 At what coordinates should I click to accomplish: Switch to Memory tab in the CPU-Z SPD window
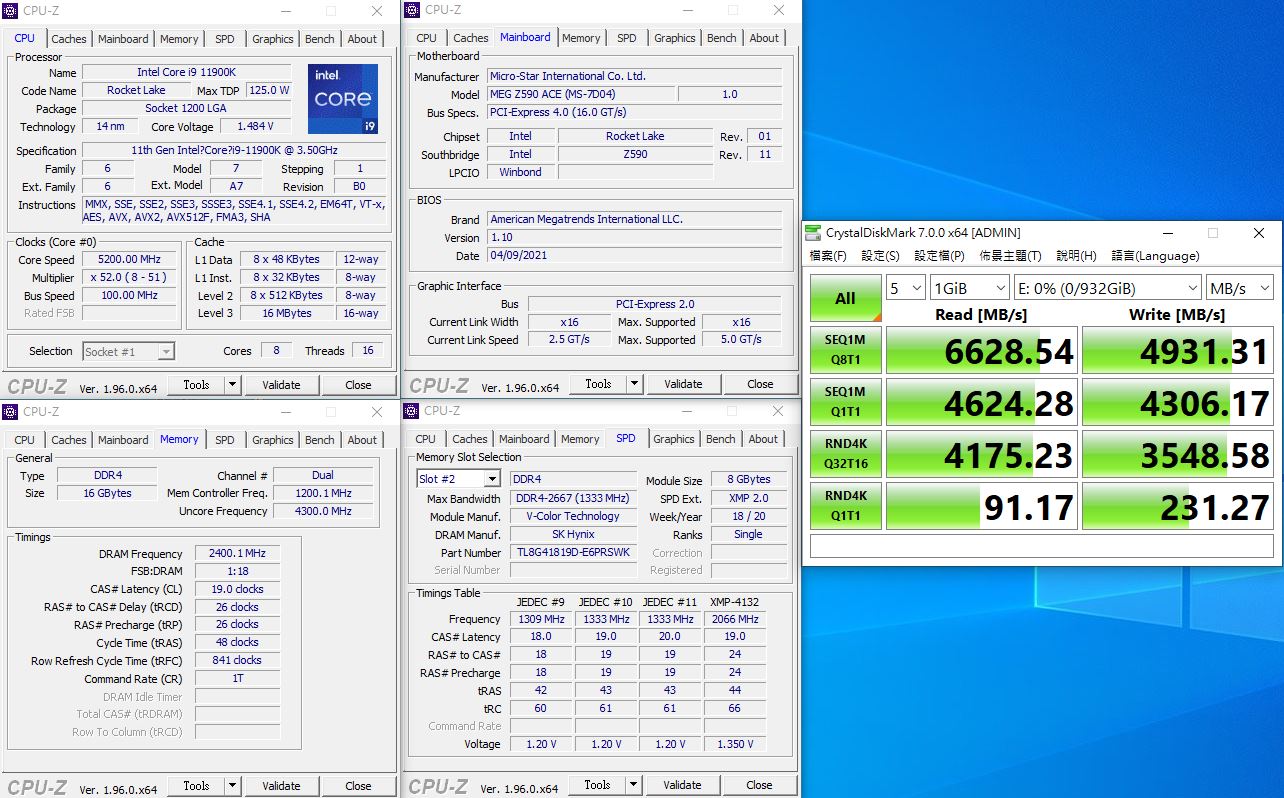point(580,439)
